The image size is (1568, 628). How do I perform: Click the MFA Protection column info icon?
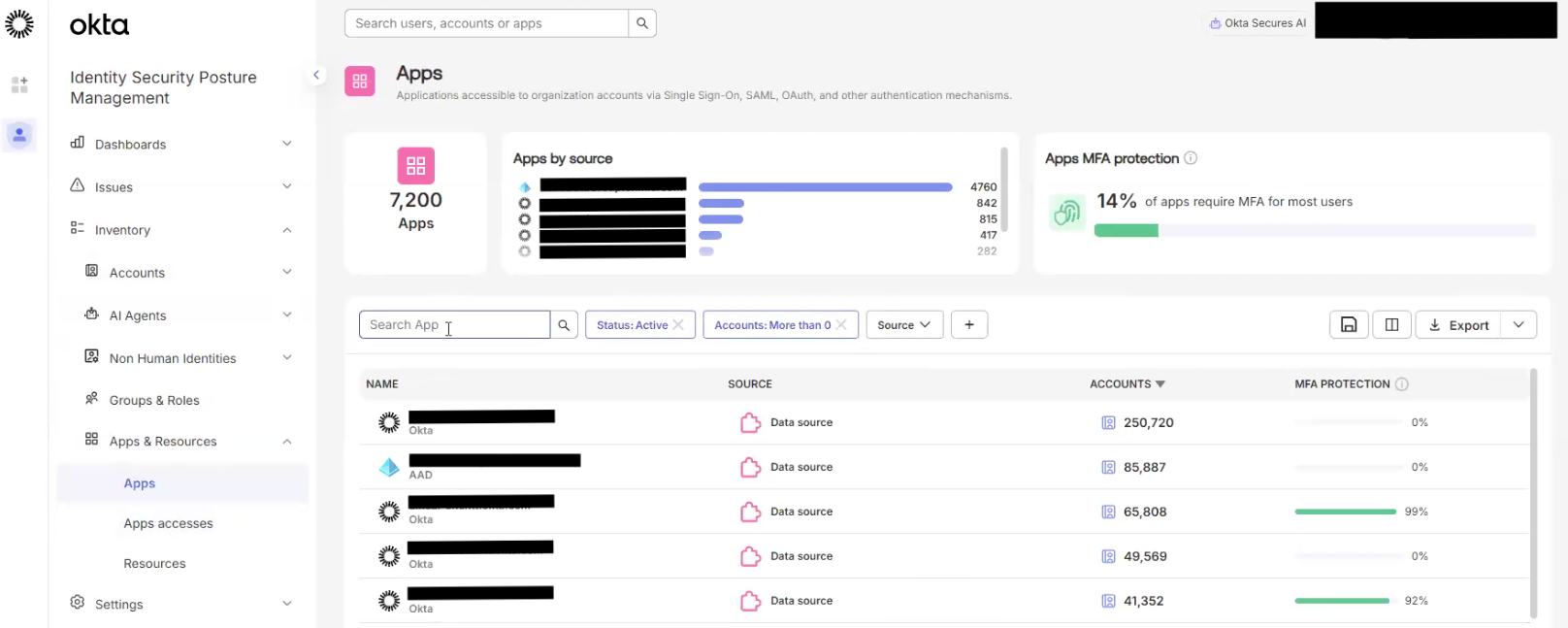tap(1401, 384)
